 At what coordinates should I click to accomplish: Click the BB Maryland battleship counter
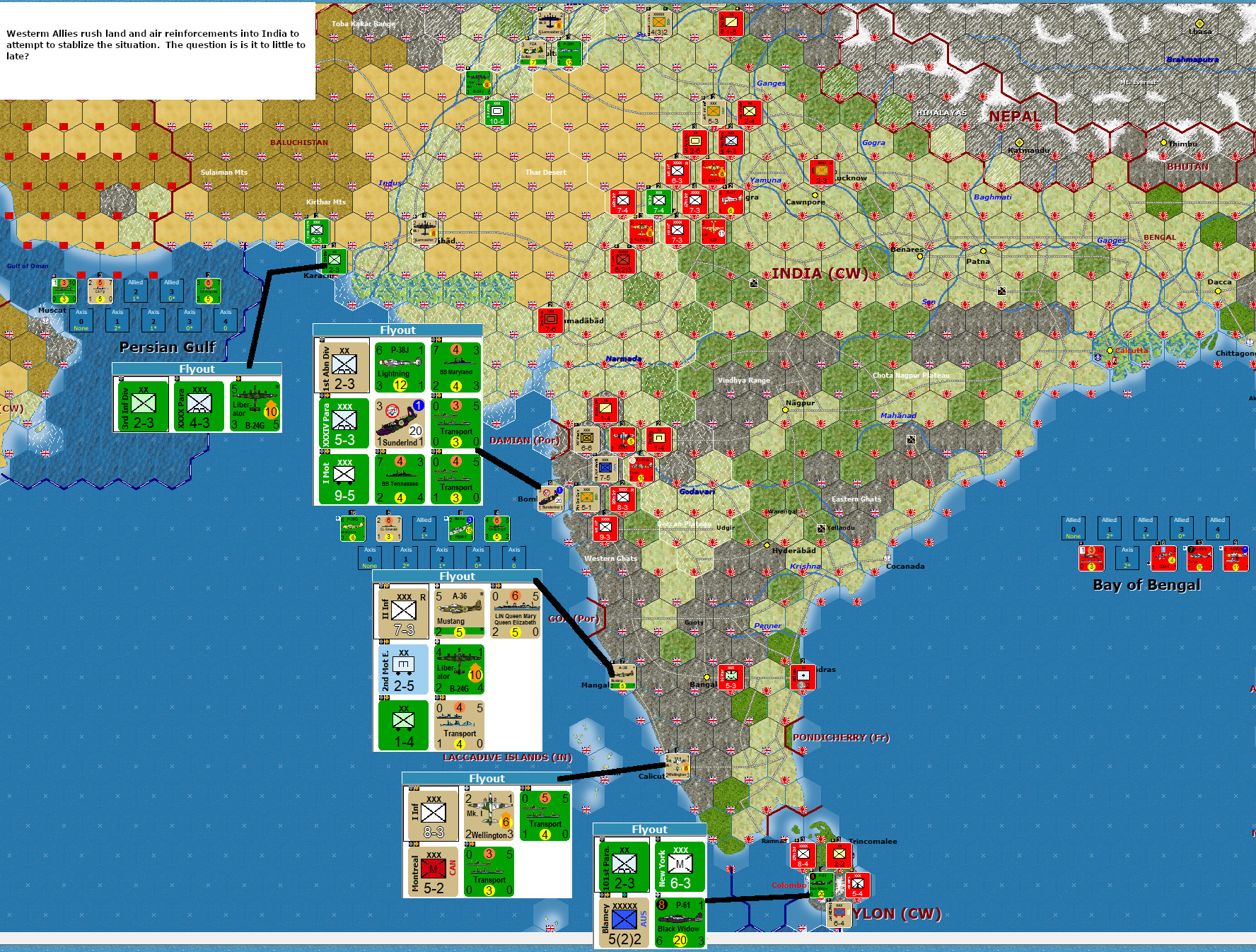[x=456, y=366]
